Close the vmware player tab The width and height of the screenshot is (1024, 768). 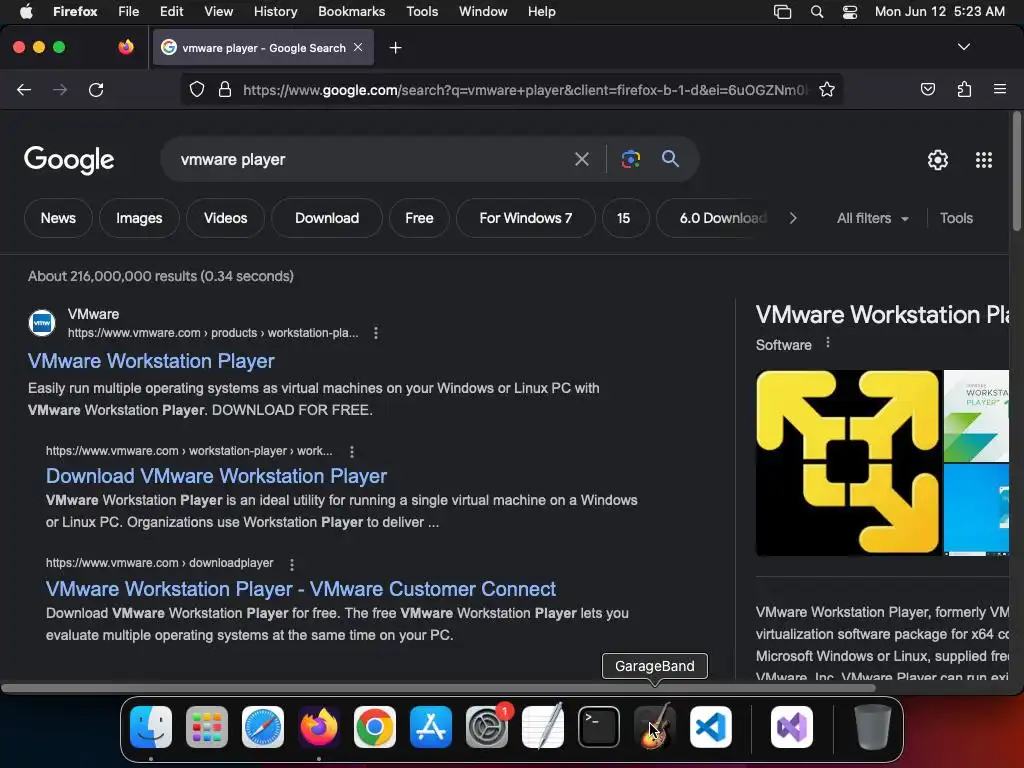point(358,47)
